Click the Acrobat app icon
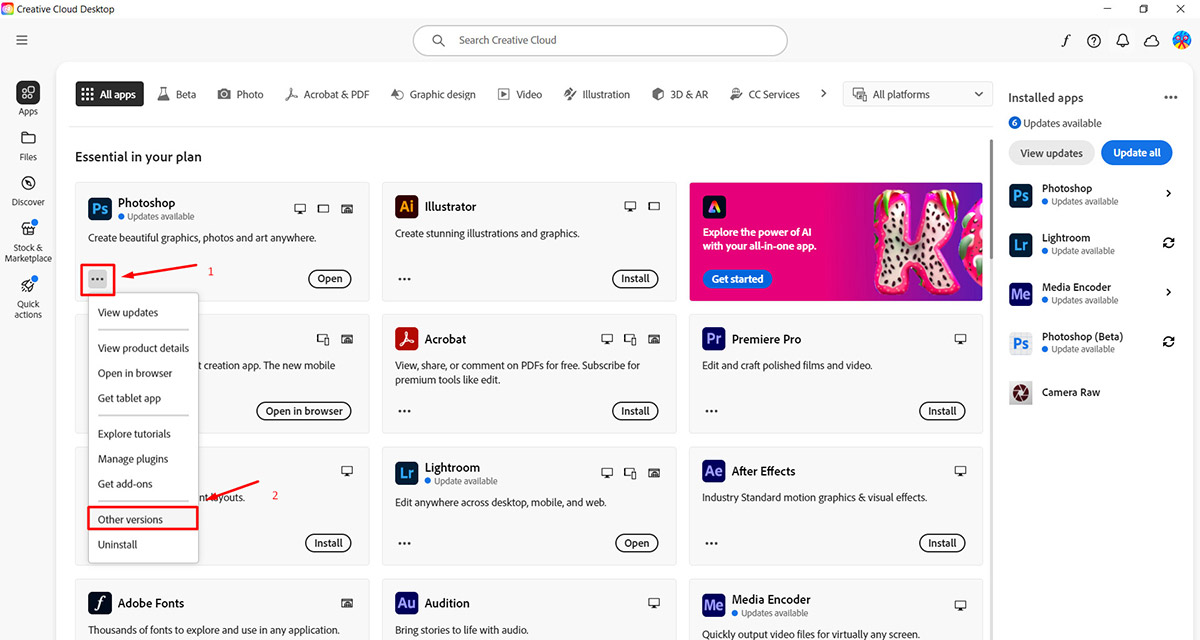The image size is (1200, 640). point(406,339)
